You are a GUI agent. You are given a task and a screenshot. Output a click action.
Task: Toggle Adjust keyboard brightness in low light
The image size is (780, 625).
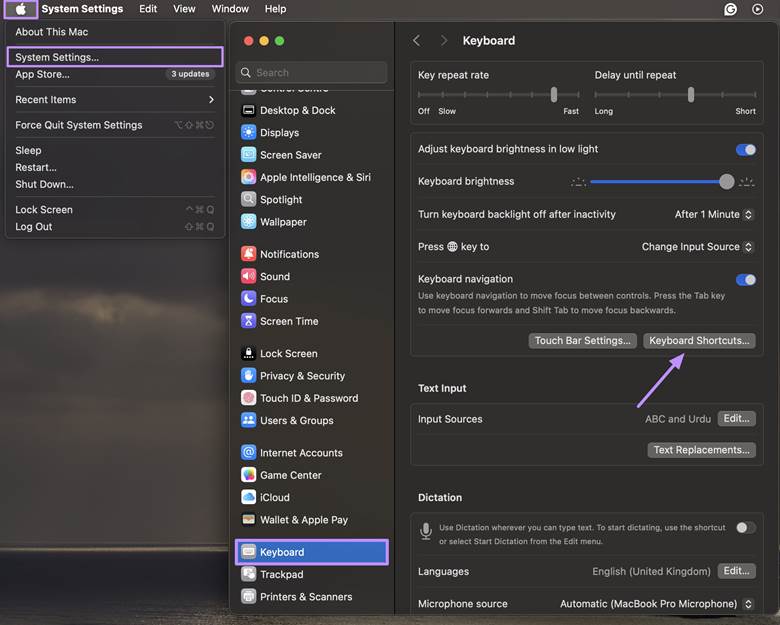746,149
